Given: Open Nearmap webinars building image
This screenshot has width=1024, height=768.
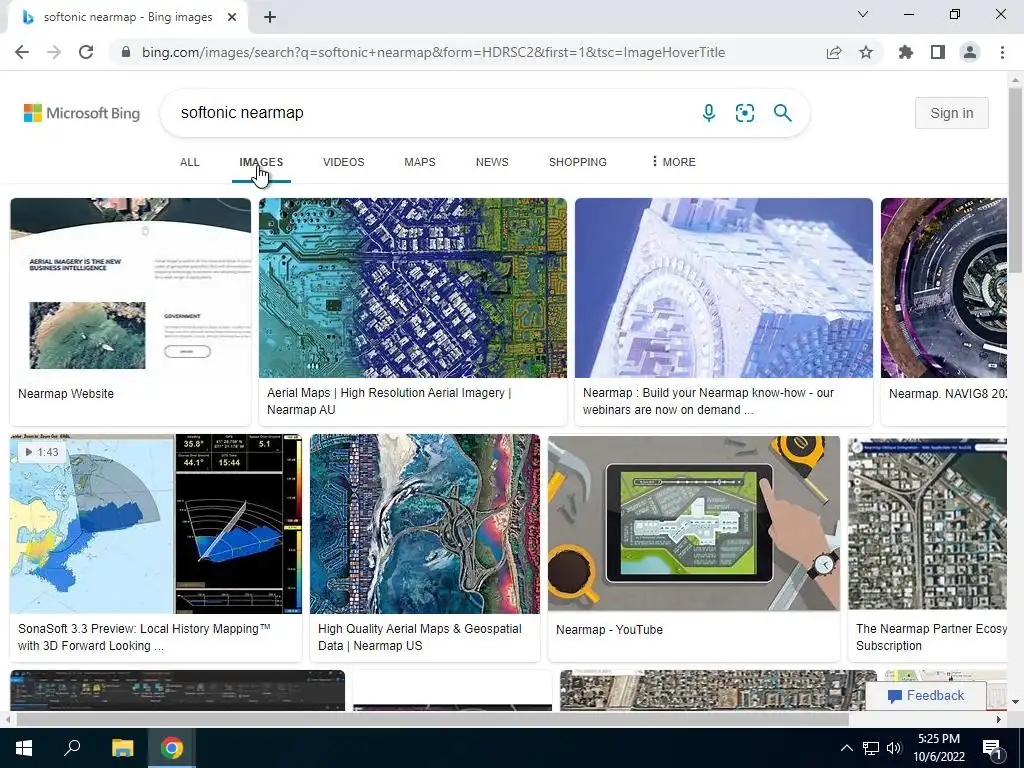Looking at the screenshot, I should click(724, 288).
